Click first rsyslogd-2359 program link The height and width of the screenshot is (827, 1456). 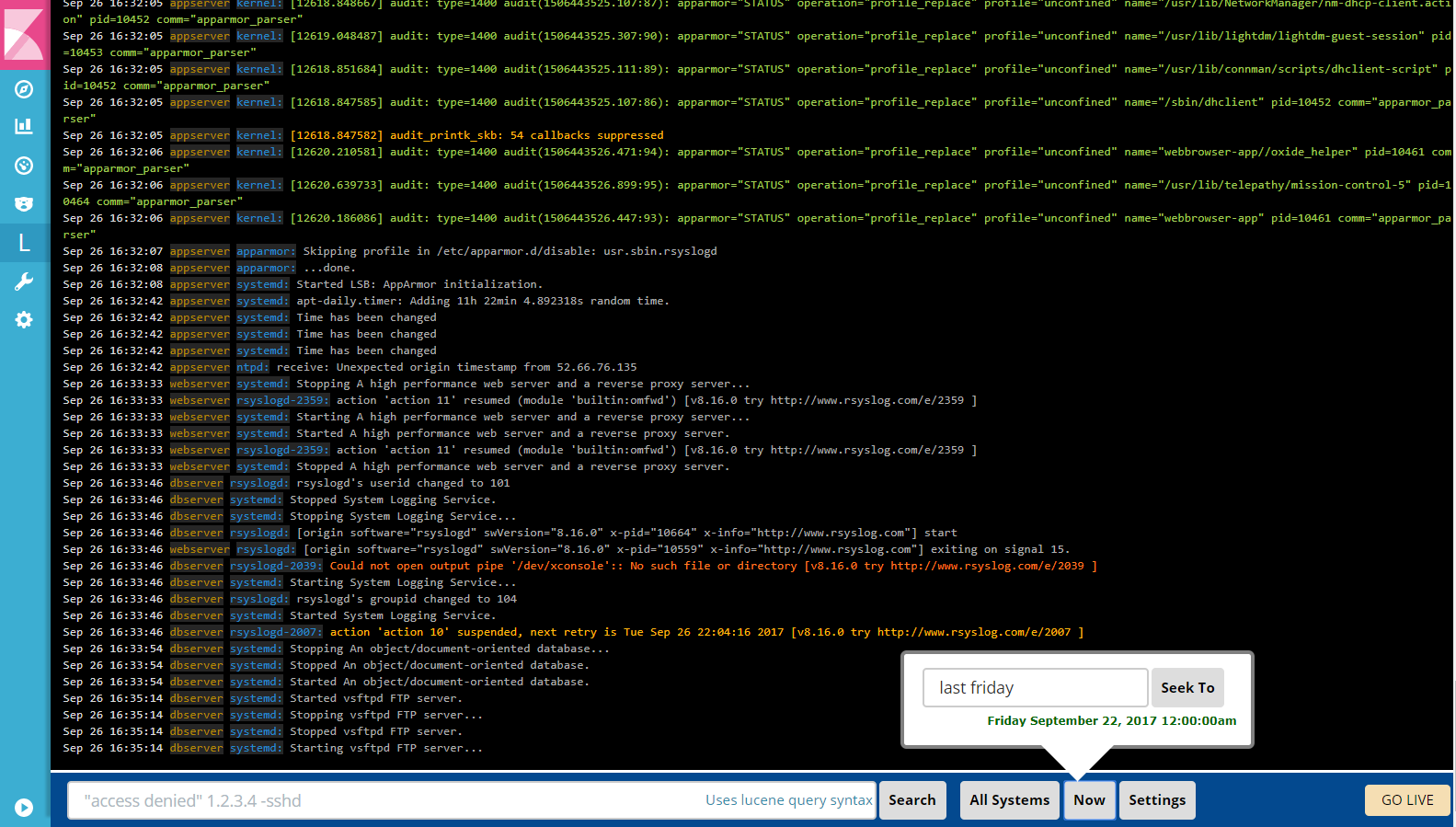coord(282,400)
